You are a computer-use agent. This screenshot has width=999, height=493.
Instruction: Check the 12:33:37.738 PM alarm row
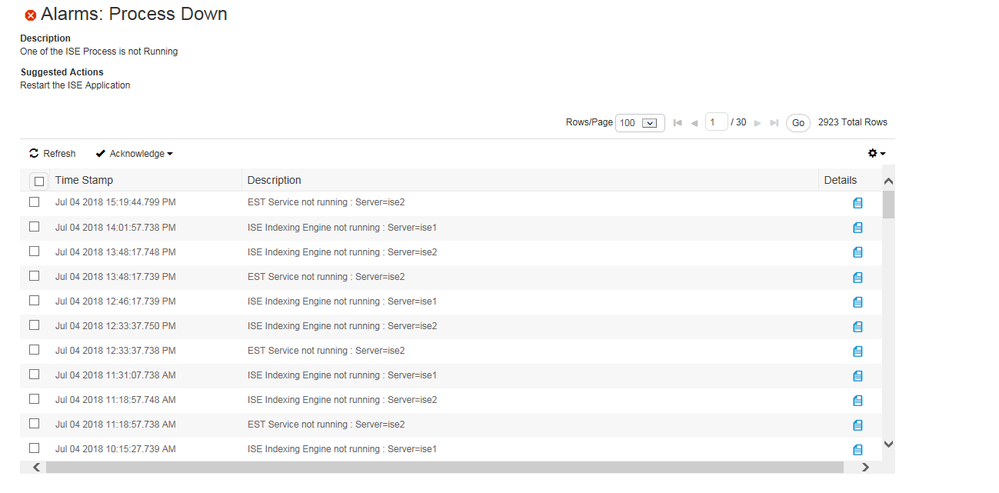tap(34, 350)
